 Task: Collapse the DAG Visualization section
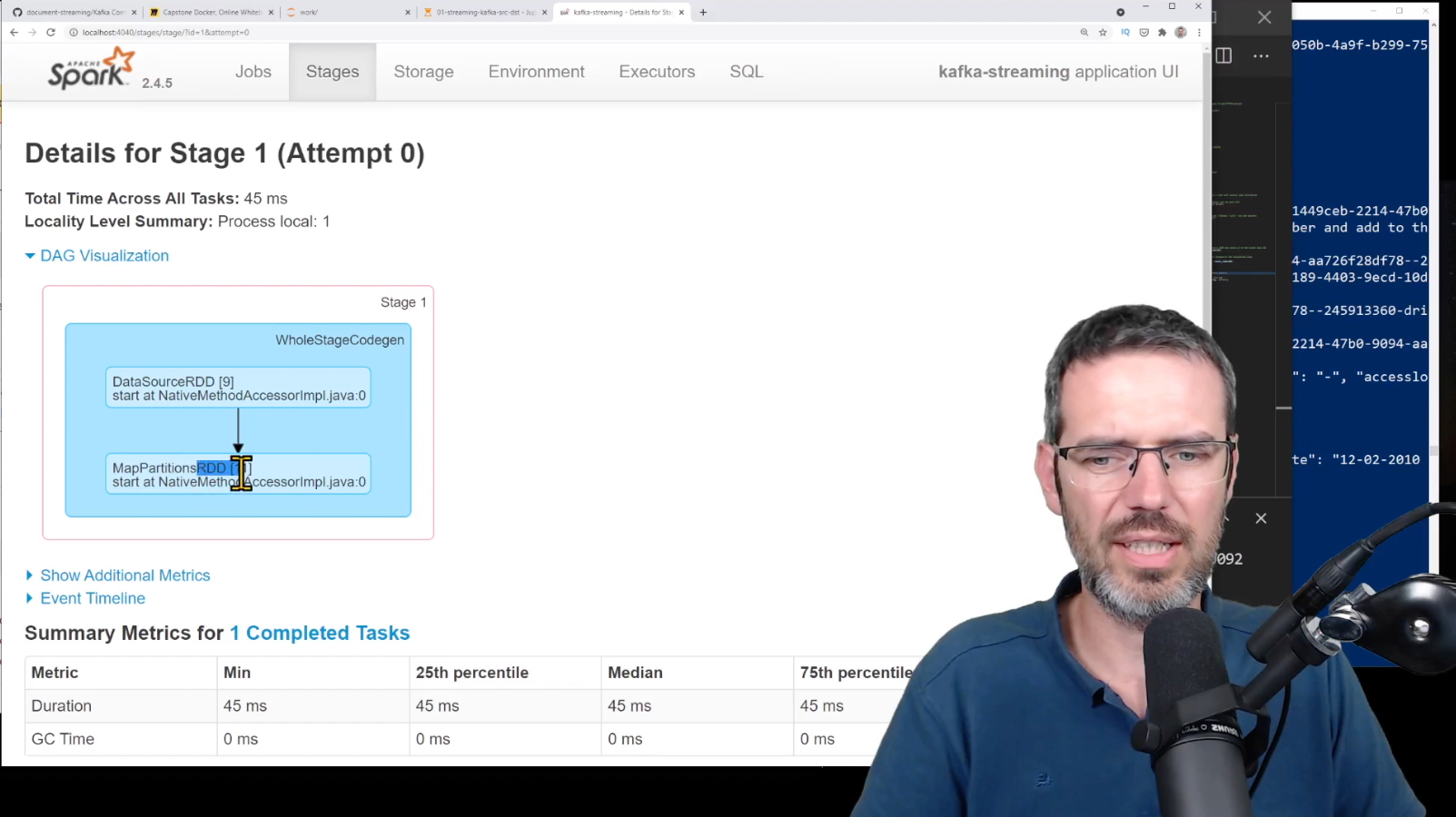click(97, 256)
